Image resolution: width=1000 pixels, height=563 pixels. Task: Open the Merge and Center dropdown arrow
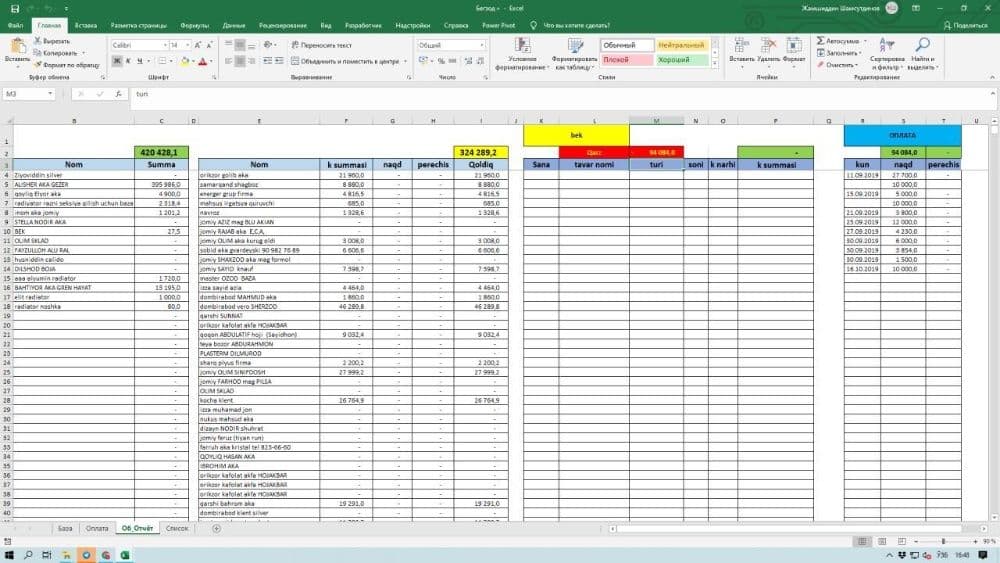[406, 61]
